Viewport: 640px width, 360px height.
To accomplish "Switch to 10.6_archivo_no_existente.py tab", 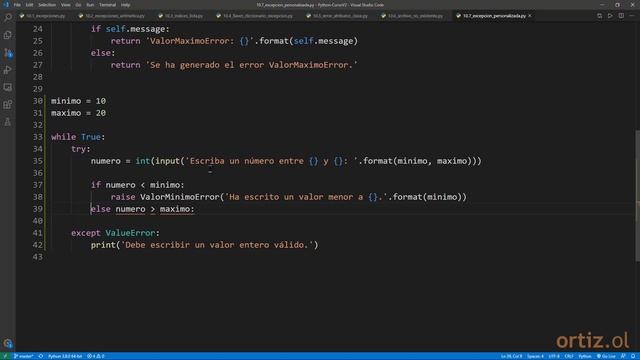I will 415,16.
